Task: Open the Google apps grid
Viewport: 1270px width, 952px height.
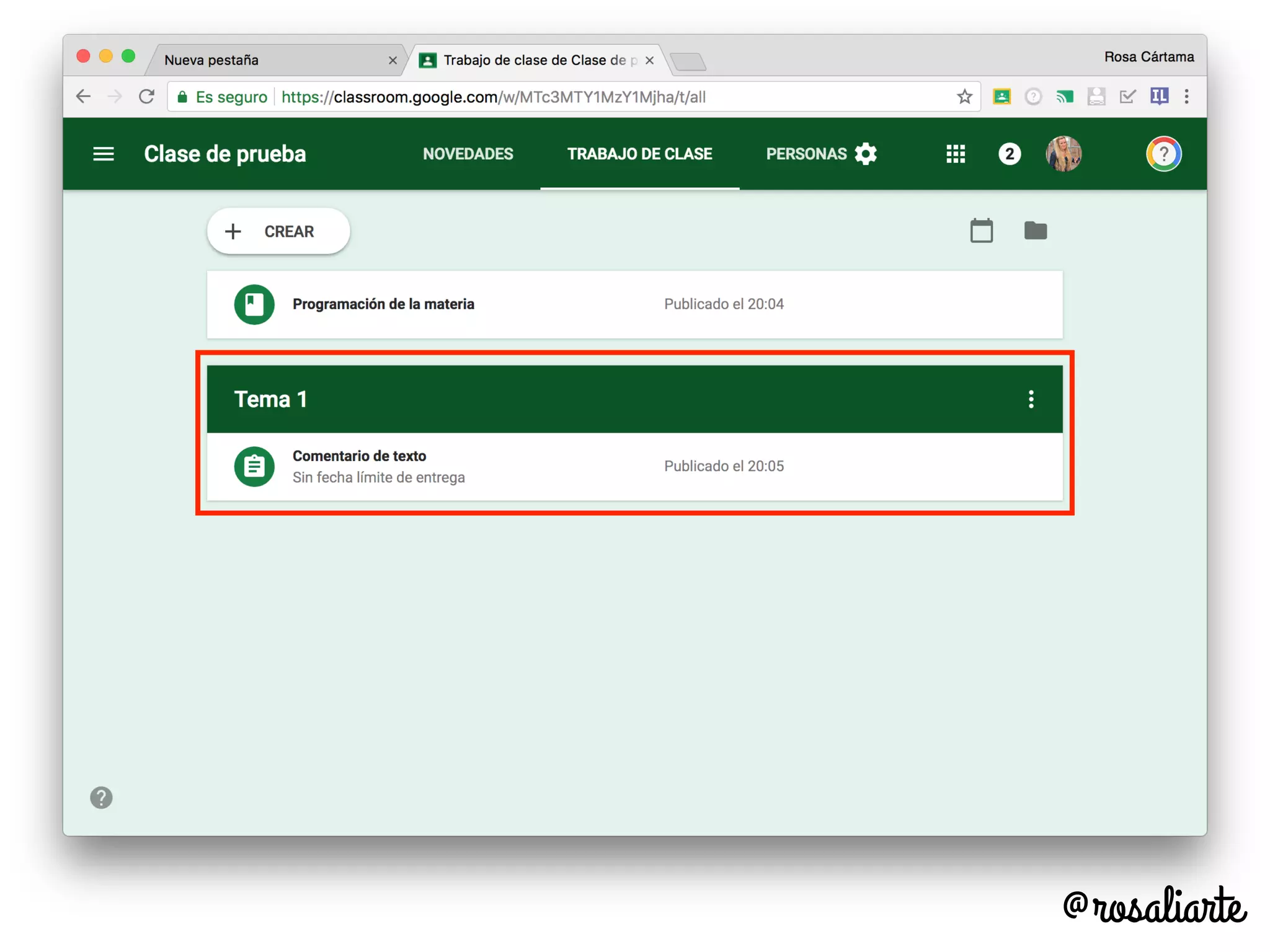Action: click(956, 154)
